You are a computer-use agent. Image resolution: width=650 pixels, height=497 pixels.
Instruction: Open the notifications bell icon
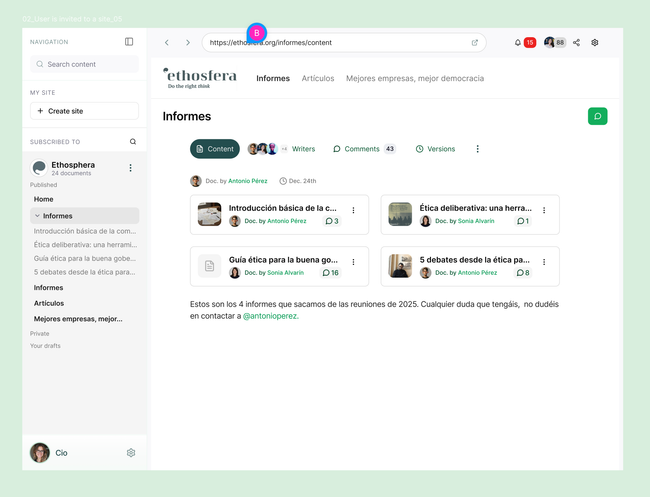(x=518, y=43)
